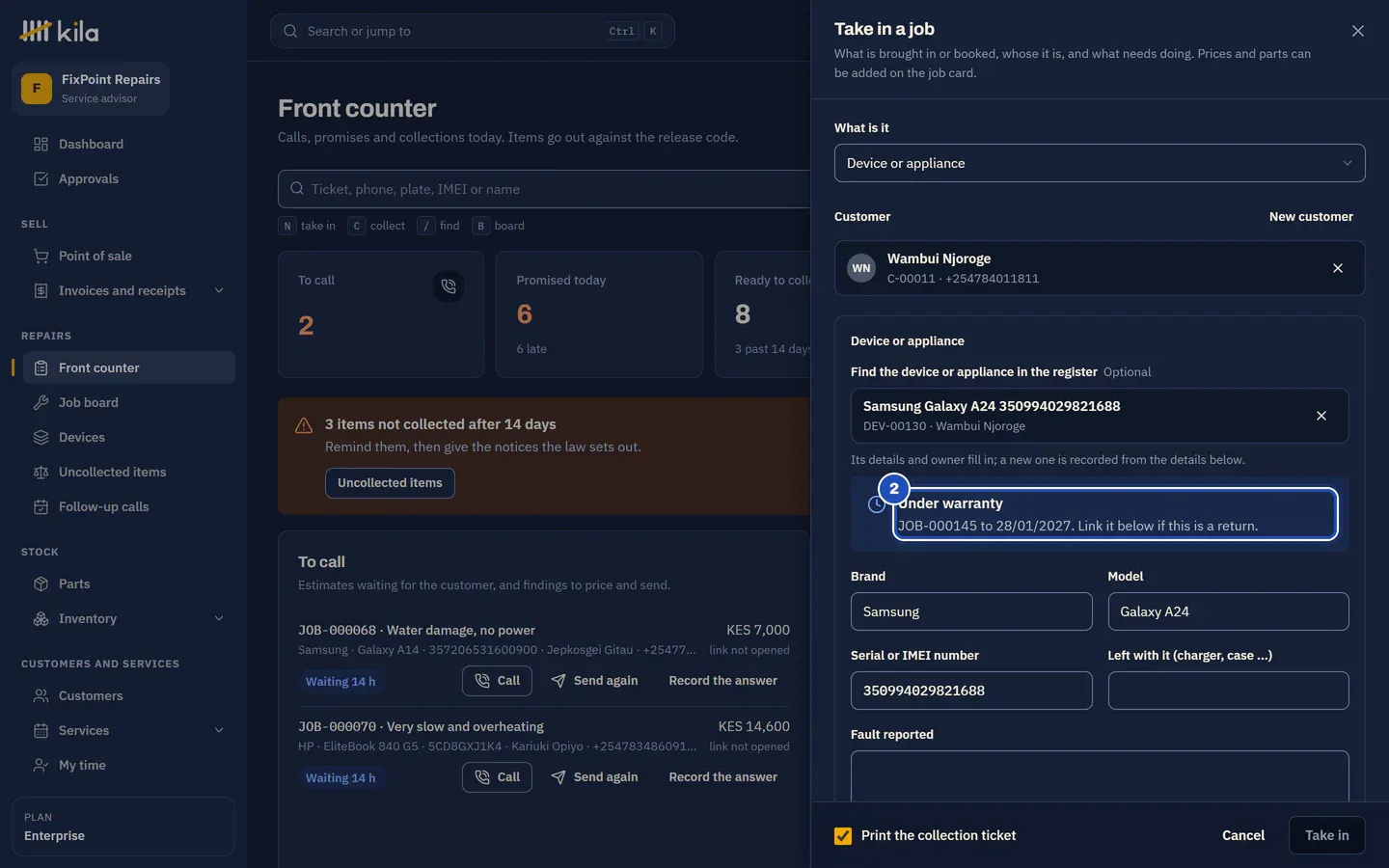Screen dimensions: 1389x868
Task: Click the My time icon
Action: [41, 765]
